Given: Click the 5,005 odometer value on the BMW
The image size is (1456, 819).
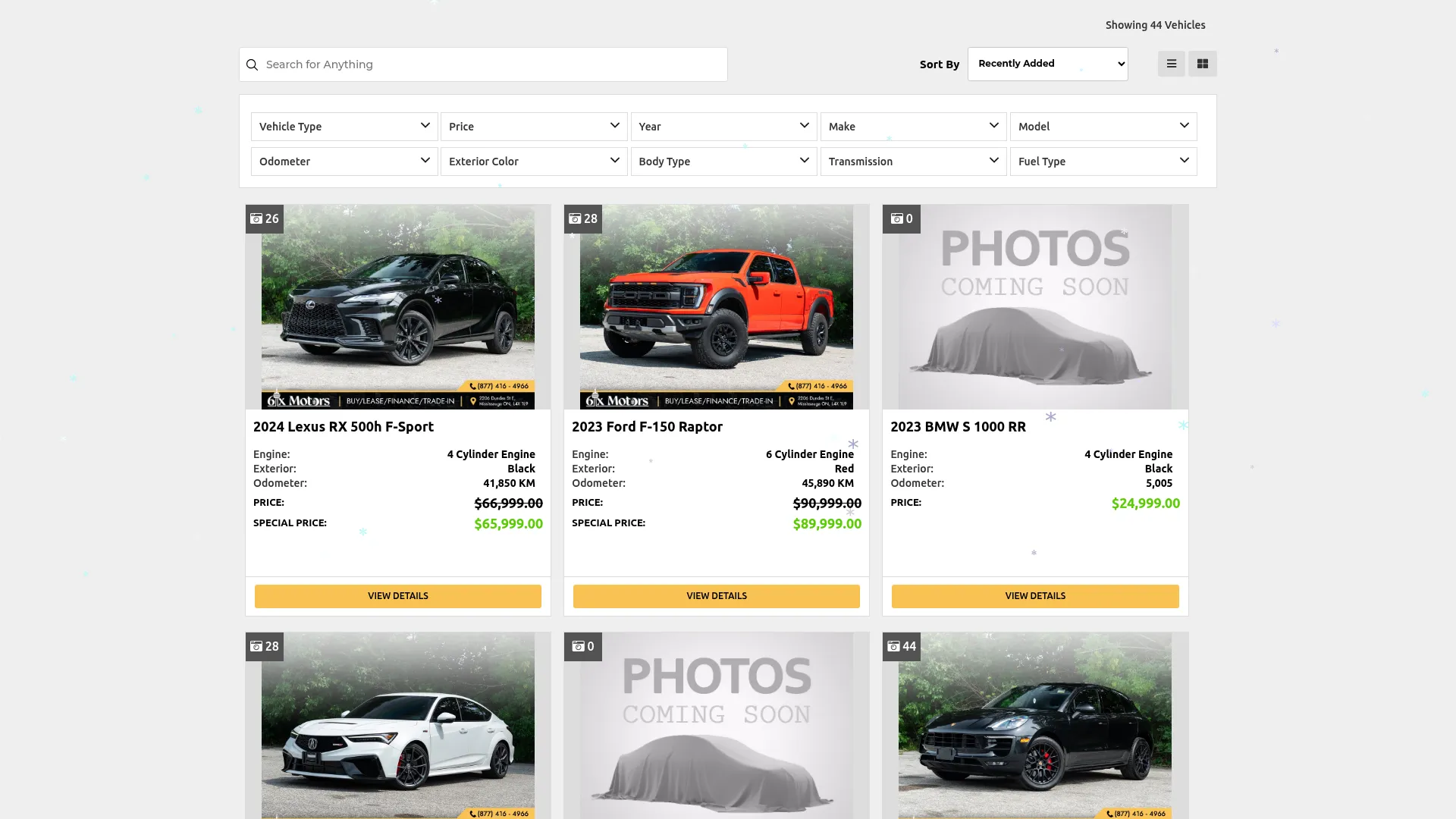Looking at the screenshot, I should pyautogui.click(x=1159, y=483).
